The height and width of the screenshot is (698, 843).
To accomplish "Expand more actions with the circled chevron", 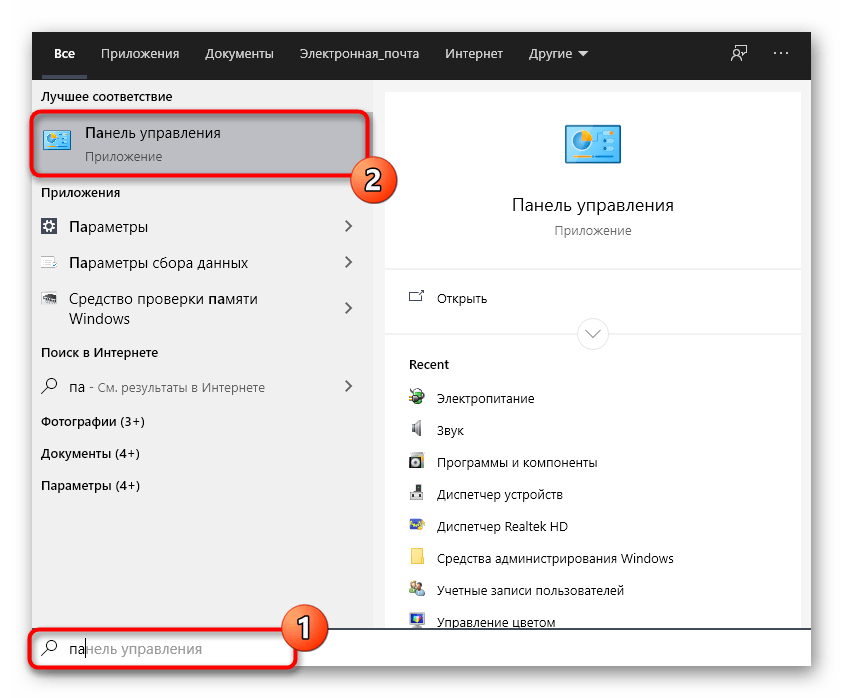I will click(x=593, y=332).
